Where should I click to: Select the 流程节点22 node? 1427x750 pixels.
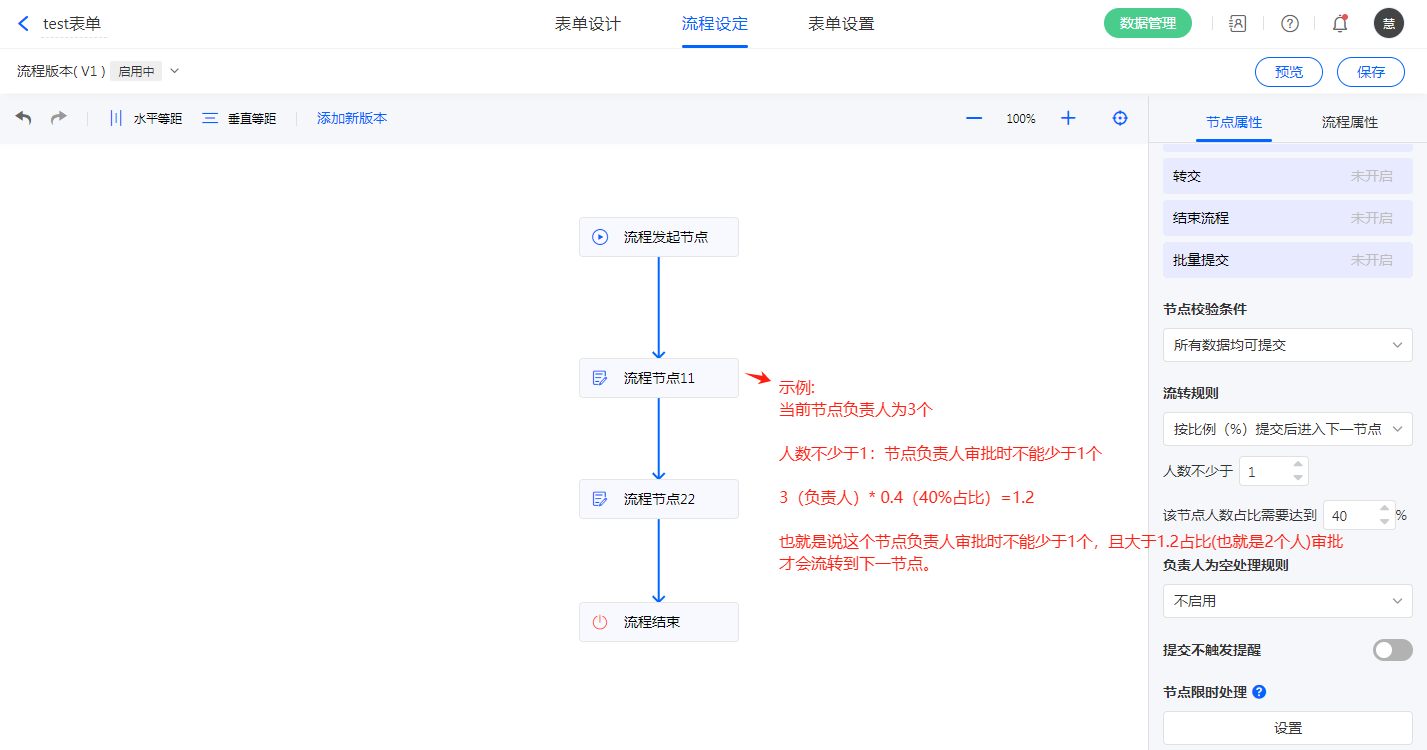tap(658, 499)
